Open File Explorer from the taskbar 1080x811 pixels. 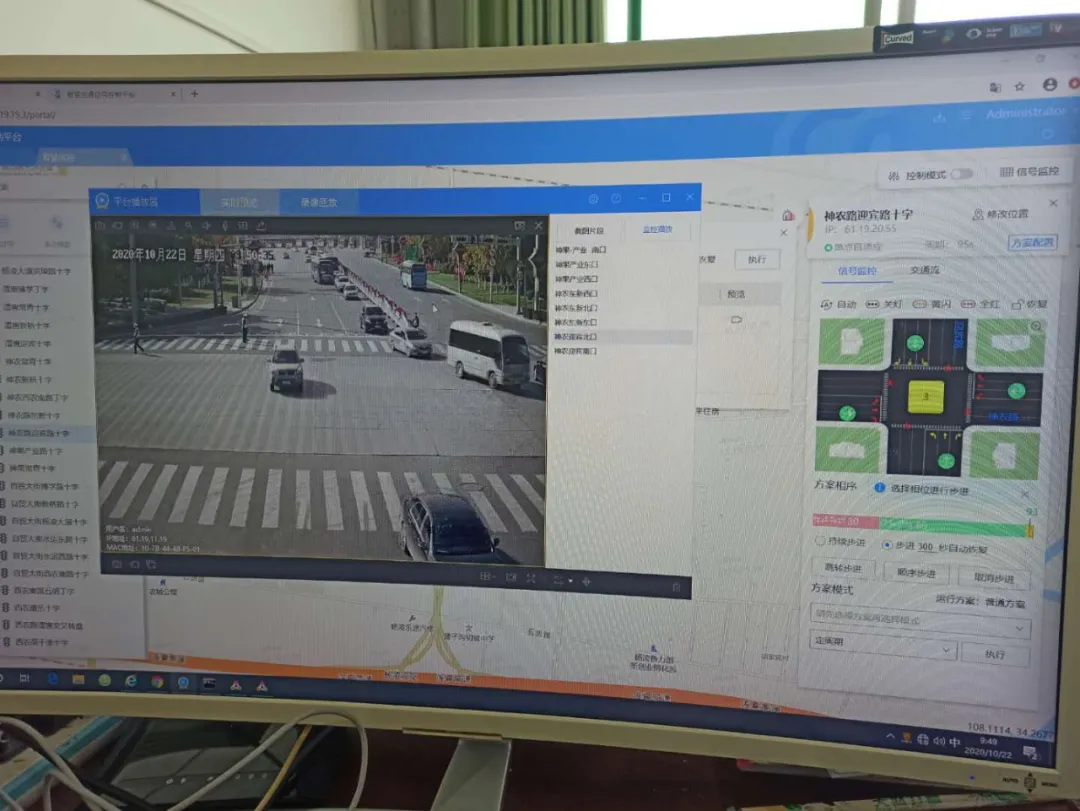click(78, 680)
